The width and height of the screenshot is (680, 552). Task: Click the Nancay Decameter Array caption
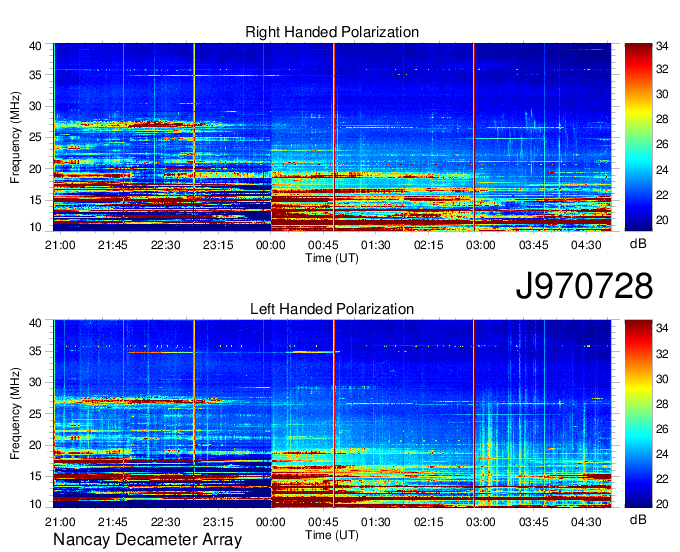tap(147, 540)
